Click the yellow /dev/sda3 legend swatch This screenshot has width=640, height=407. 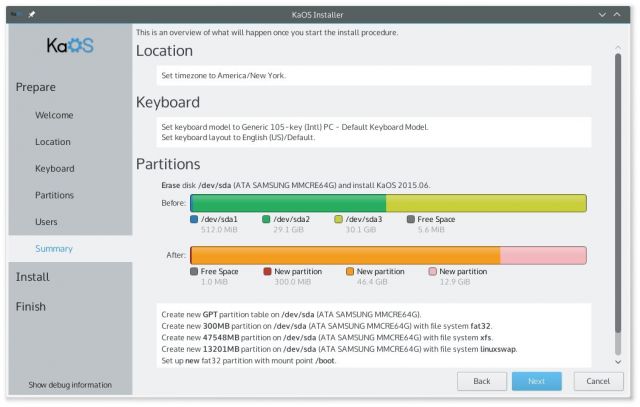(x=338, y=219)
